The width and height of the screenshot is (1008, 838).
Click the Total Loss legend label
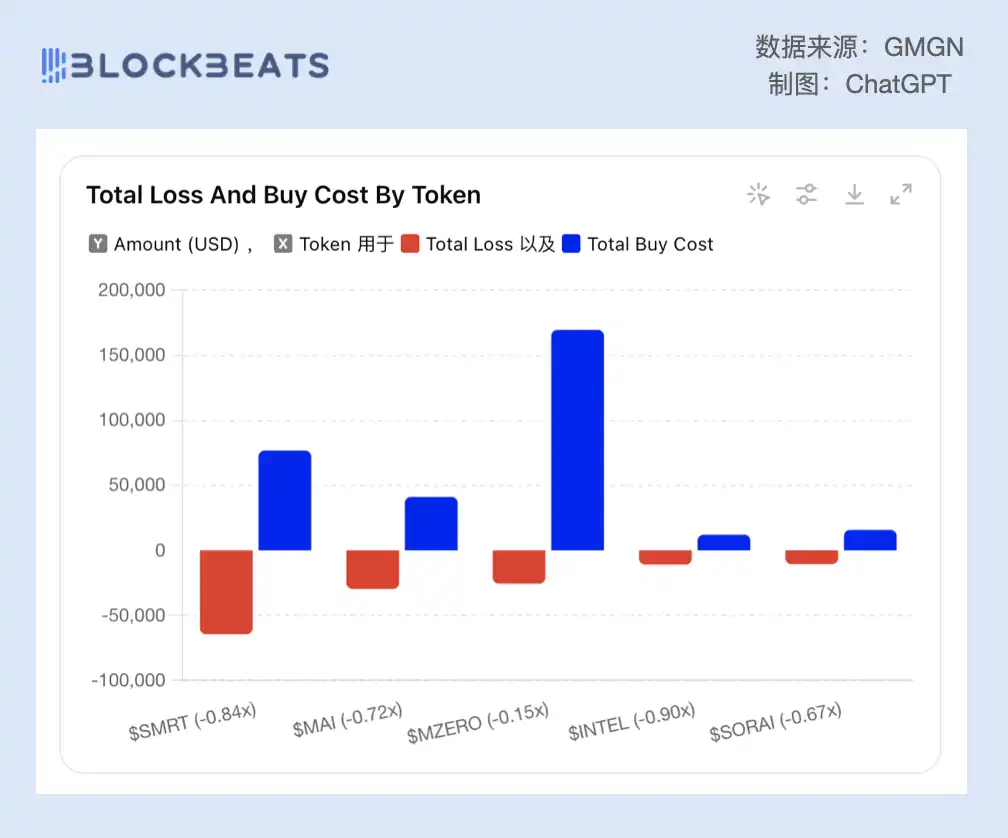pos(469,244)
